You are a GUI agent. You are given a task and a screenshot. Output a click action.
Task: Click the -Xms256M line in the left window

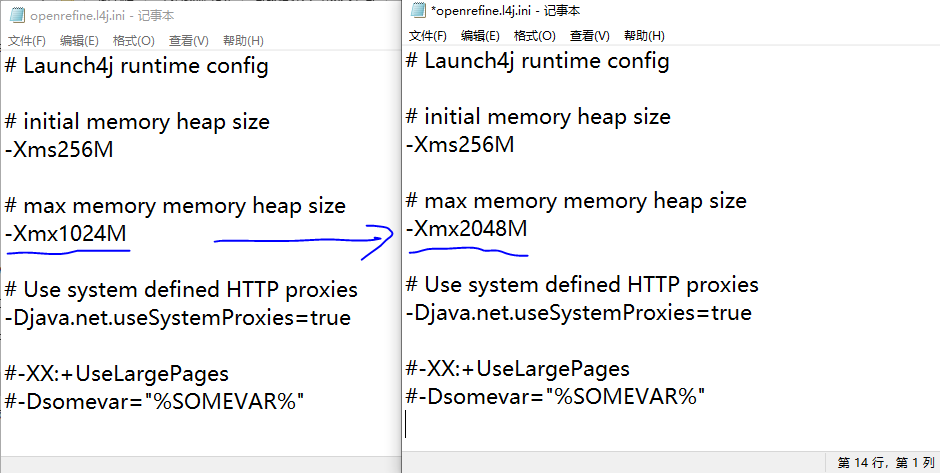(59, 149)
